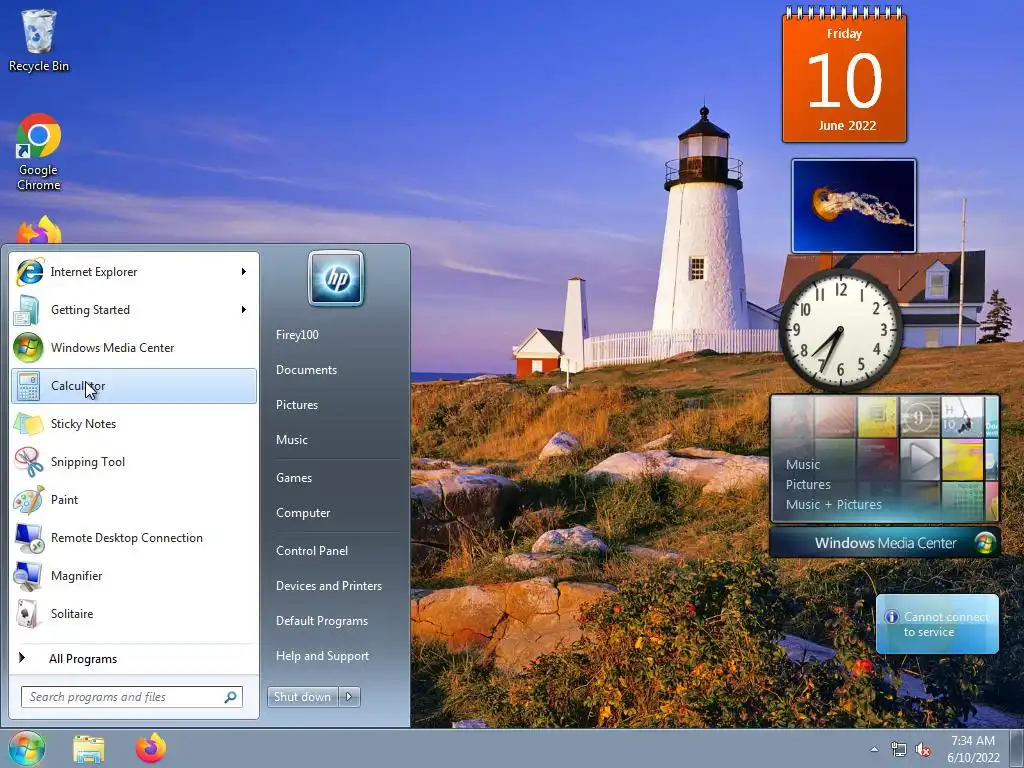1024x768 pixels.
Task: Click the Windows Media Center orb icon in Start menu
Action: point(28,348)
